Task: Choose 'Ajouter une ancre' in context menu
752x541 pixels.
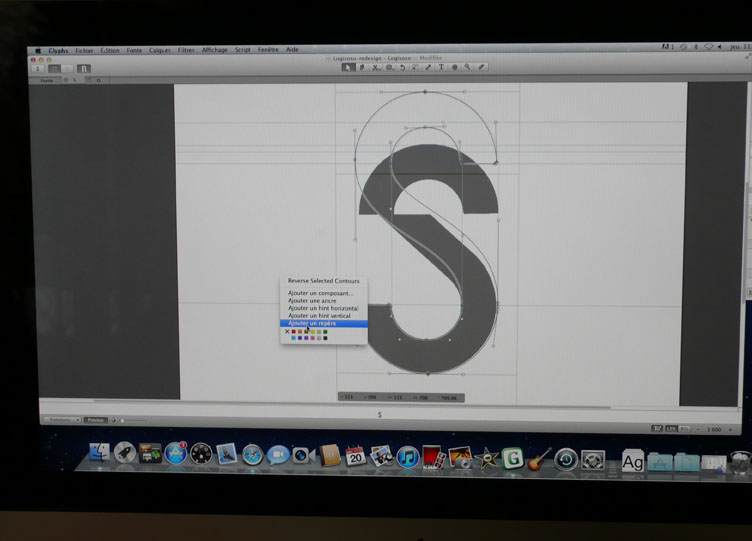Action: 311,301
